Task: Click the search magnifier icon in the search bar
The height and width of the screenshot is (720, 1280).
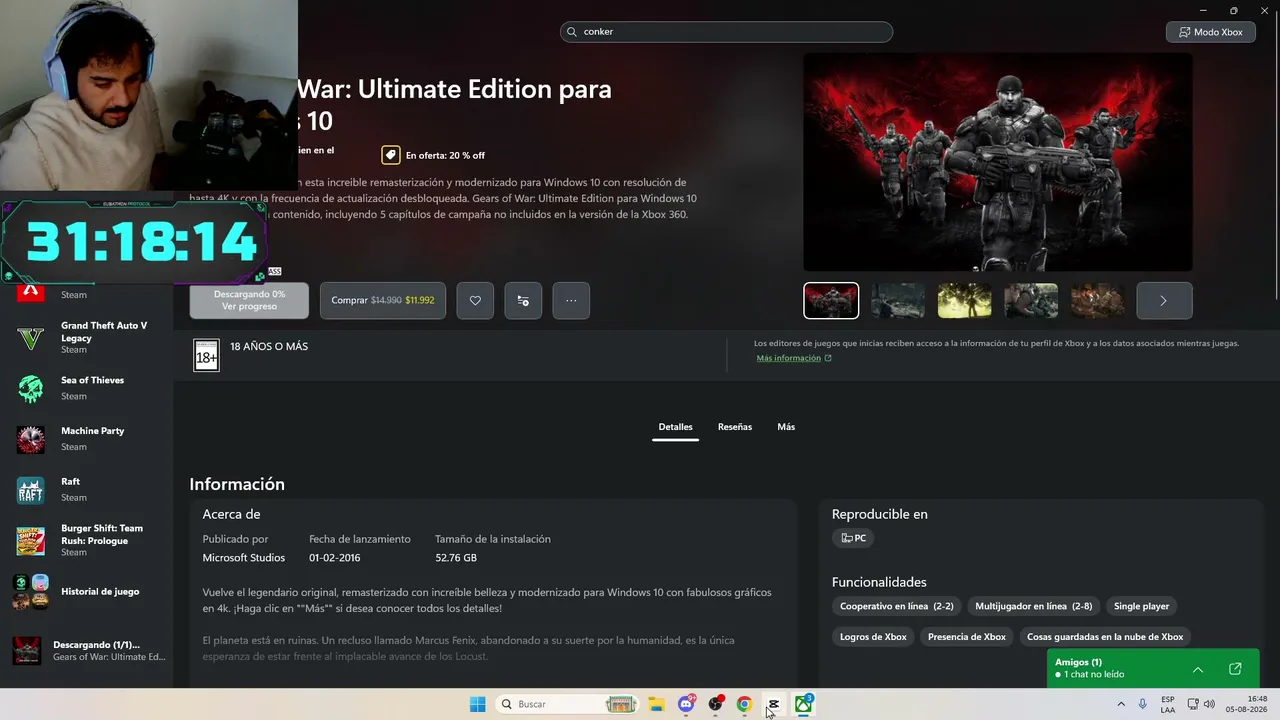Action: point(572,32)
